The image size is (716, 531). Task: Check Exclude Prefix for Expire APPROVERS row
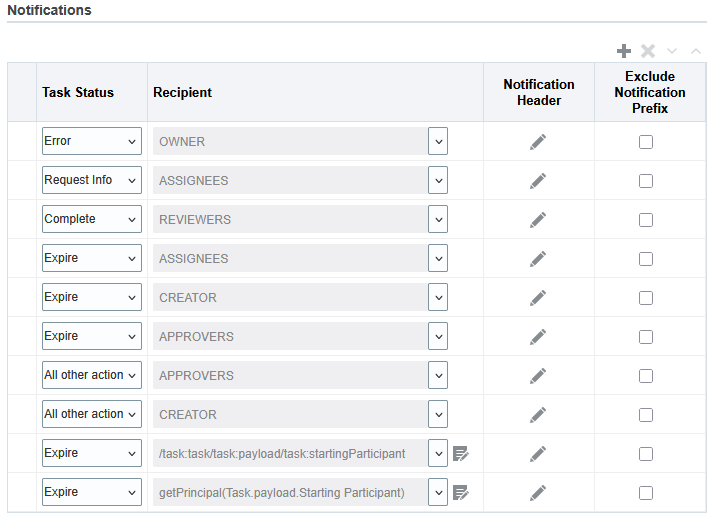click(x=646, y=337)
